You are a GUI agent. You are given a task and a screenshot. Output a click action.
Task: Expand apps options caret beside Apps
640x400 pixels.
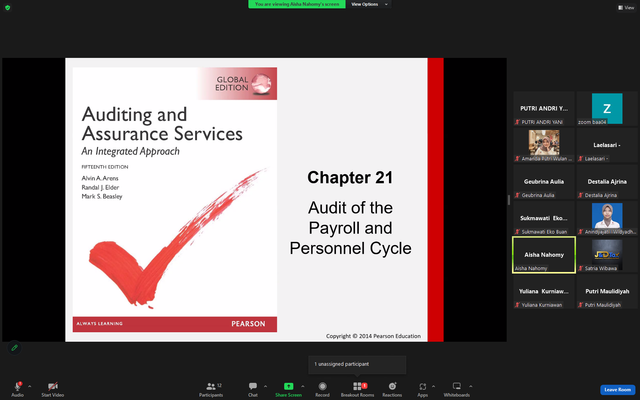tap(433, 386)
